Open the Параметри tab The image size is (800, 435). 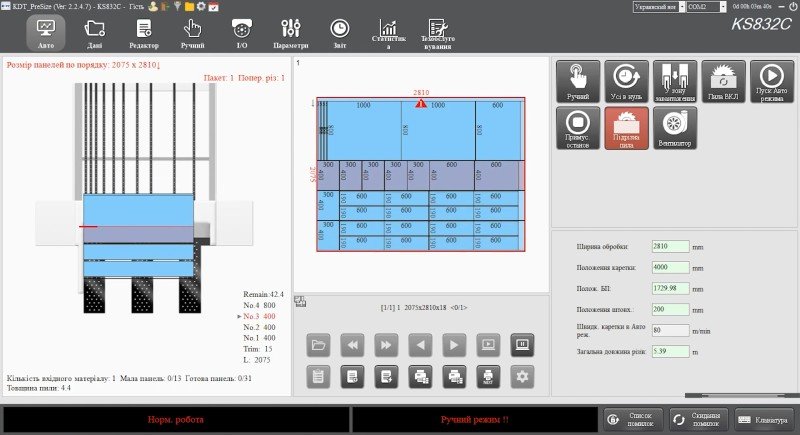coord(291,34)
